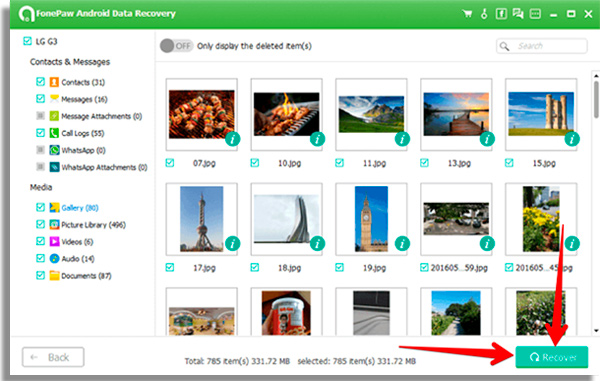Image resolution: width=600 pixels, height=381 pixels.
Task: Open the Facebook icon in title bar
Action: [x=501, y=14]
